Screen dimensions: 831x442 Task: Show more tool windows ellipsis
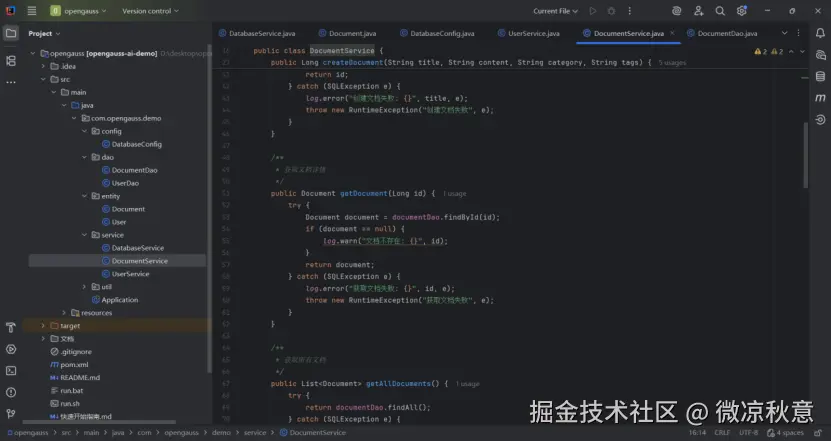click(11, 82)
